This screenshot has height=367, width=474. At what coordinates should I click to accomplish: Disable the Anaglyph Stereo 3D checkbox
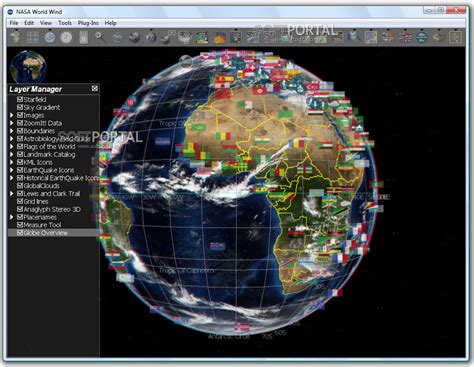tap(20, 209)
